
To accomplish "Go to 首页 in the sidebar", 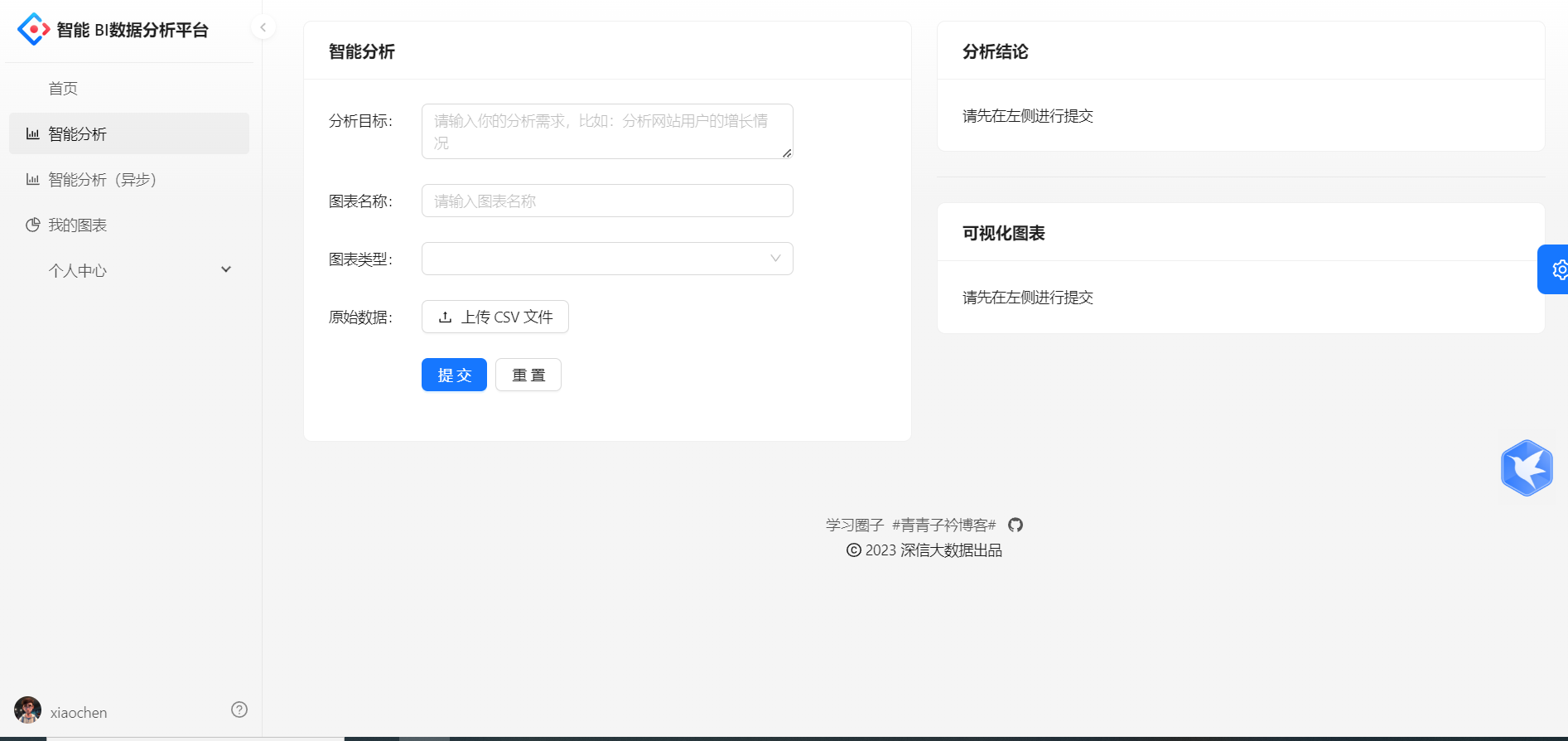I will click(64, 89).
